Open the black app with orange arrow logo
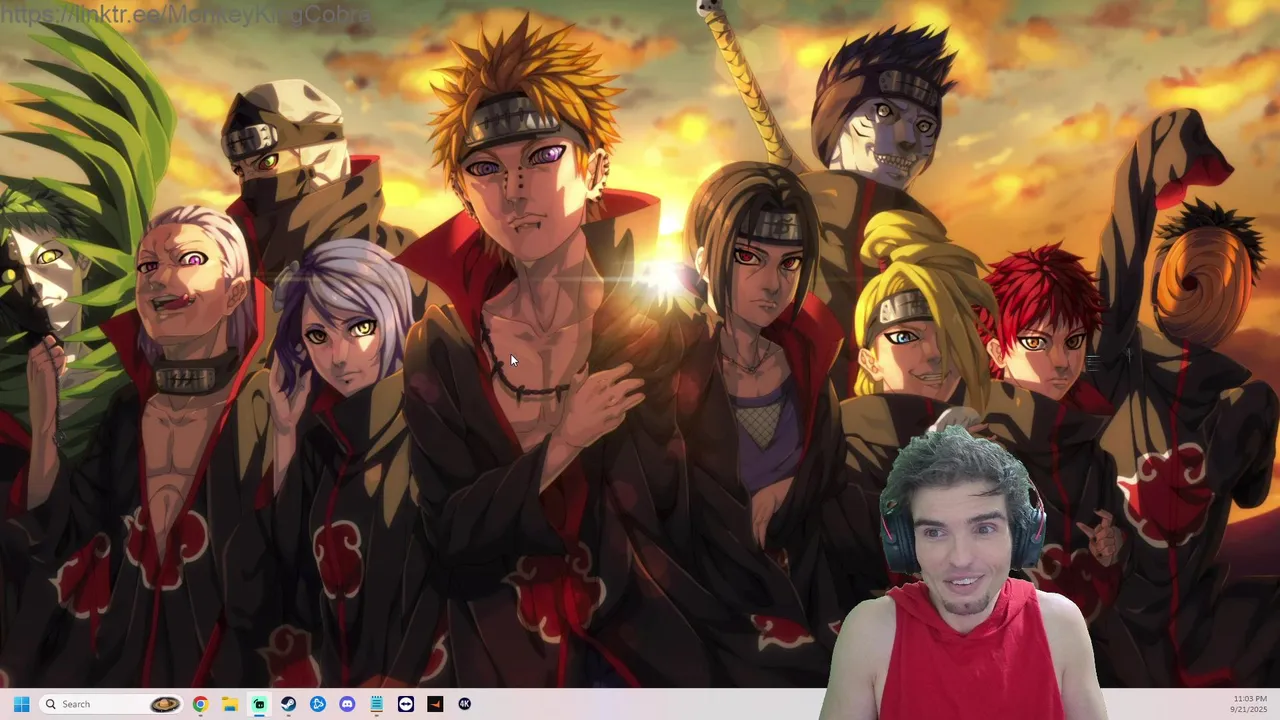The height and width of the screenshot is (720, 1280). coord(435,704)
